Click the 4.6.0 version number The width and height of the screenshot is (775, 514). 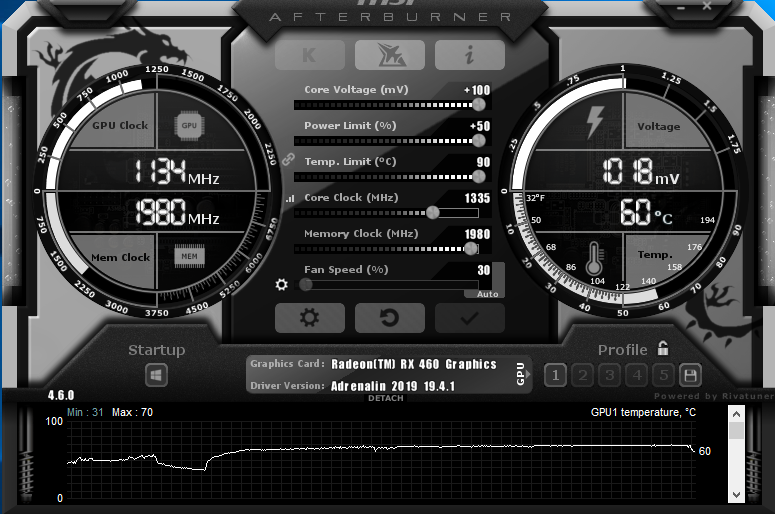[x=61, y=395]
